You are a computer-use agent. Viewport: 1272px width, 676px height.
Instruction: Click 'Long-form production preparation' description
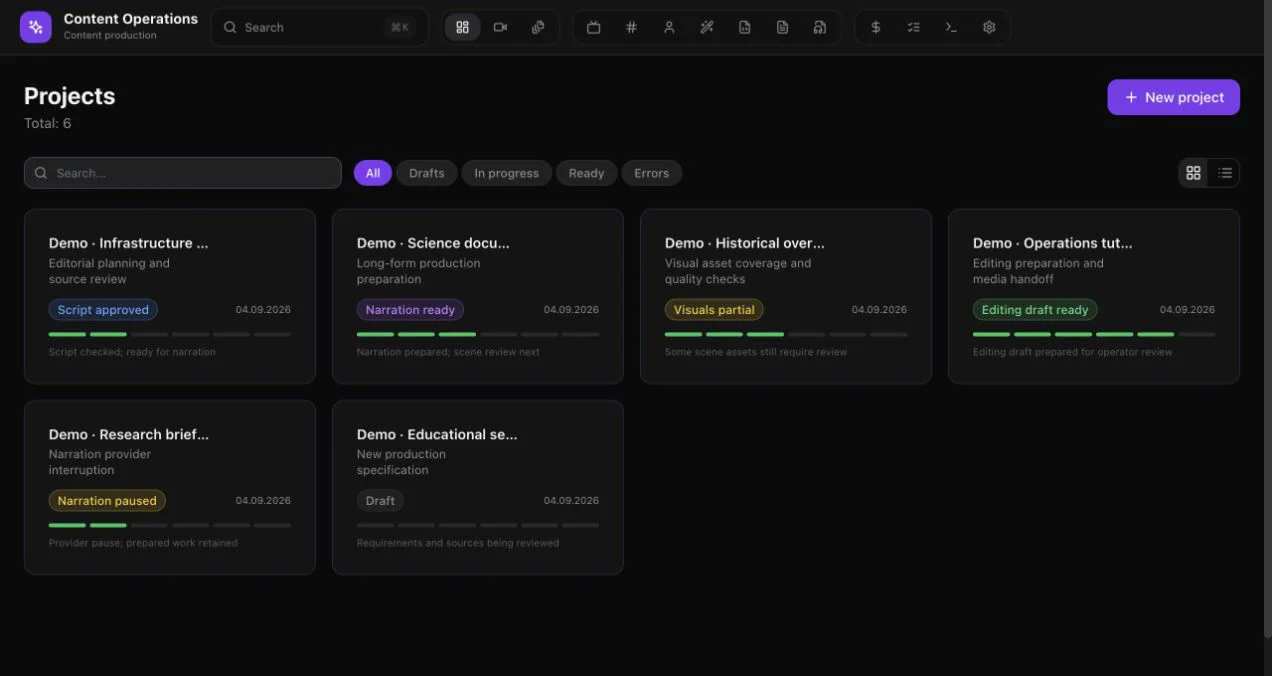[418, 271]
